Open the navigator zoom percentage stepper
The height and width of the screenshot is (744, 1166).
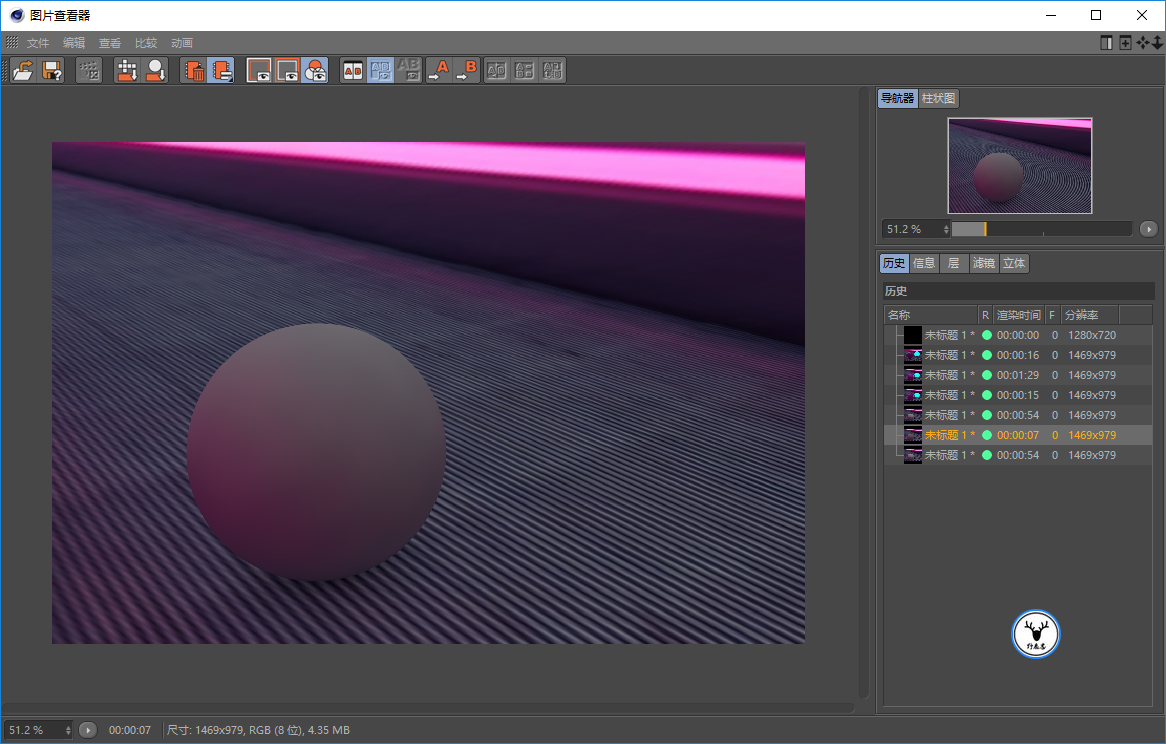click(x=946, y=229)
